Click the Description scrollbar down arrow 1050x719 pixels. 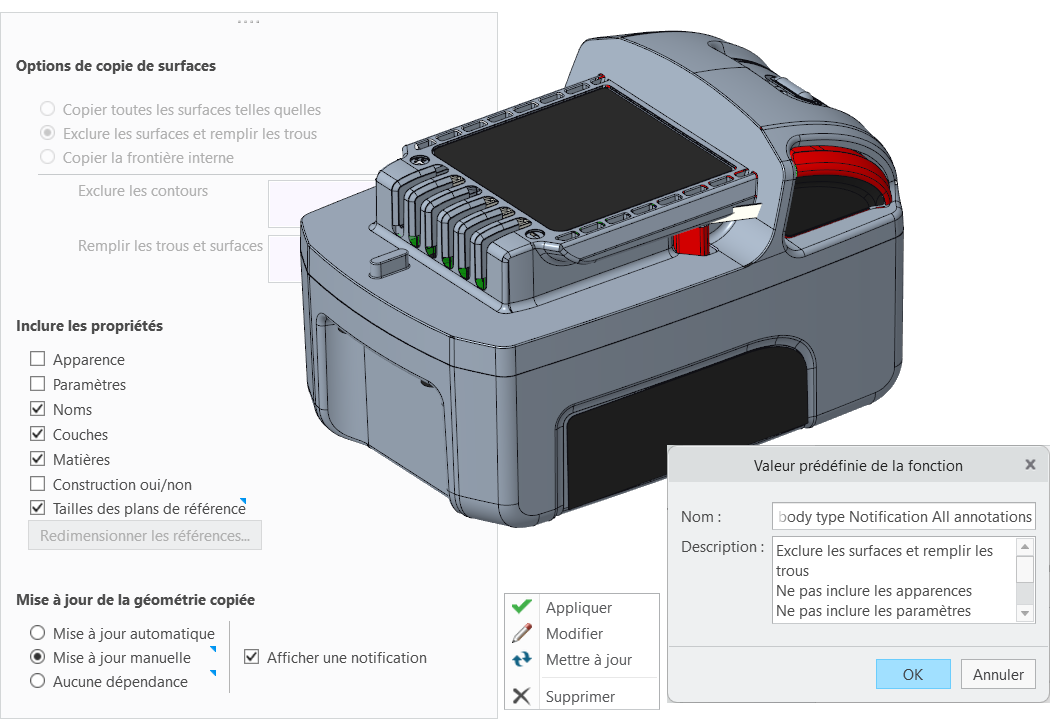pos(1025,613)
